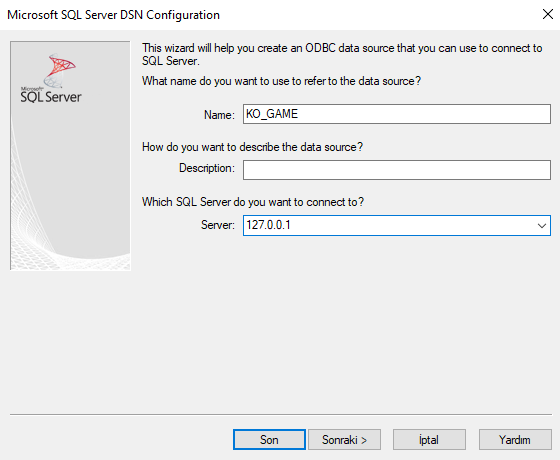The image size is (560, 460).
Task: Click the empty Description input field
Action: (x=397, y=170)
